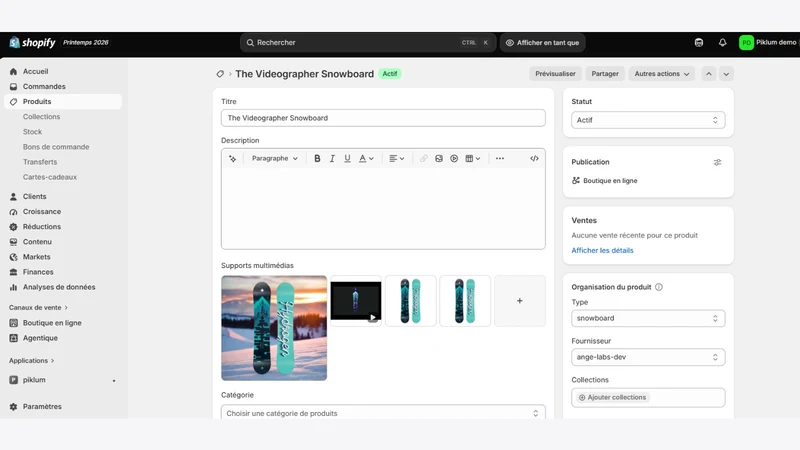Select the large snowboard sunset image

coord(274,328)
